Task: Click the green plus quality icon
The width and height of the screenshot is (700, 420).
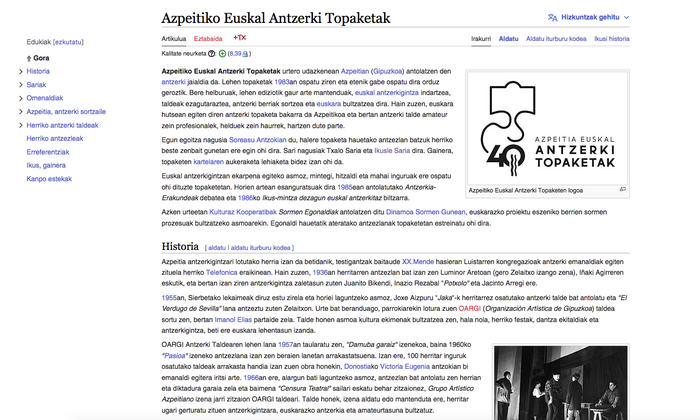Action: (x=222, y=54)
